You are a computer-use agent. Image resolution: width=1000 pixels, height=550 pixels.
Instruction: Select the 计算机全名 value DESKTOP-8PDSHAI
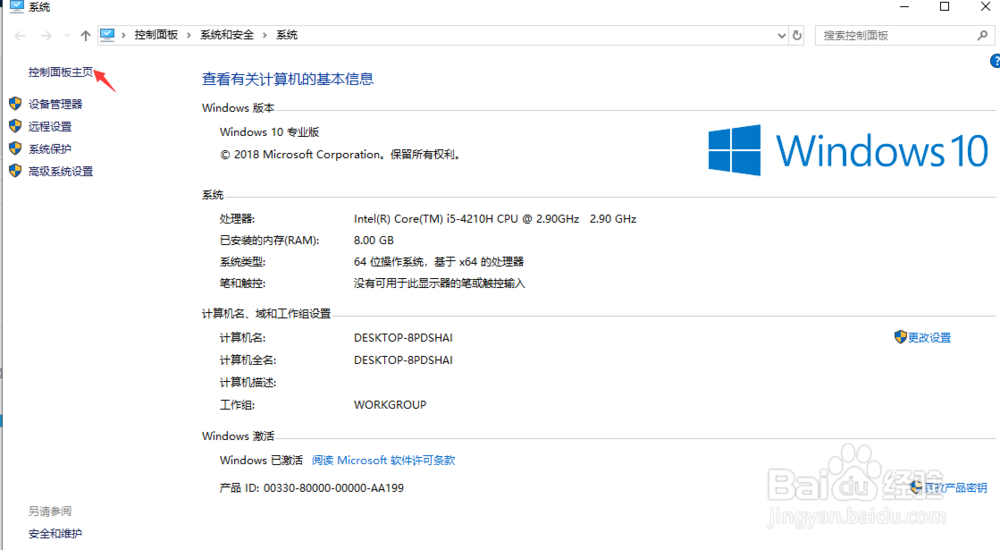(x=403, y=360)
